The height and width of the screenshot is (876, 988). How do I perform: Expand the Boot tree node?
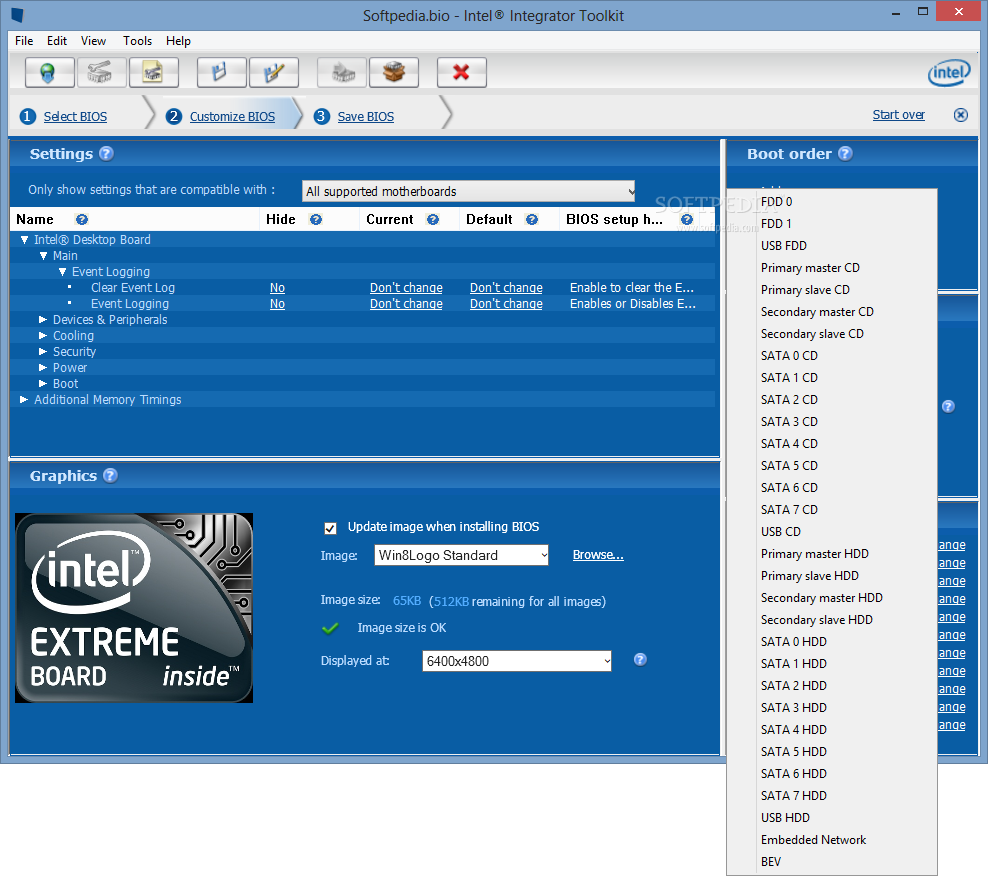(x=43, y=383)
